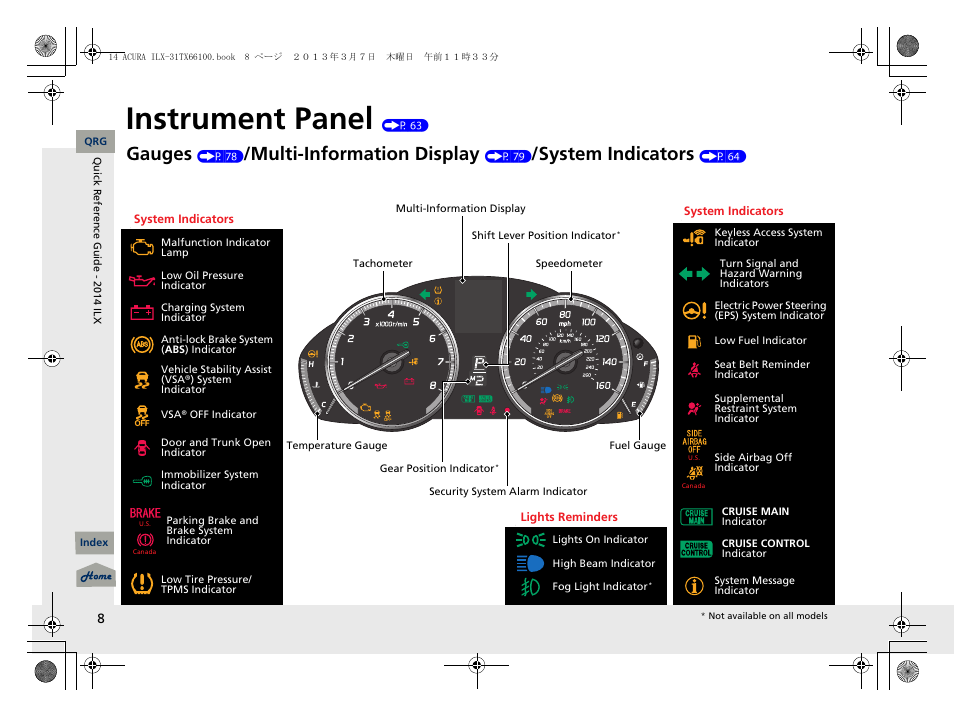The width and height of the screenshot is (954, 718).
Task: Open the QRG side tab
Action: point(96,141)
